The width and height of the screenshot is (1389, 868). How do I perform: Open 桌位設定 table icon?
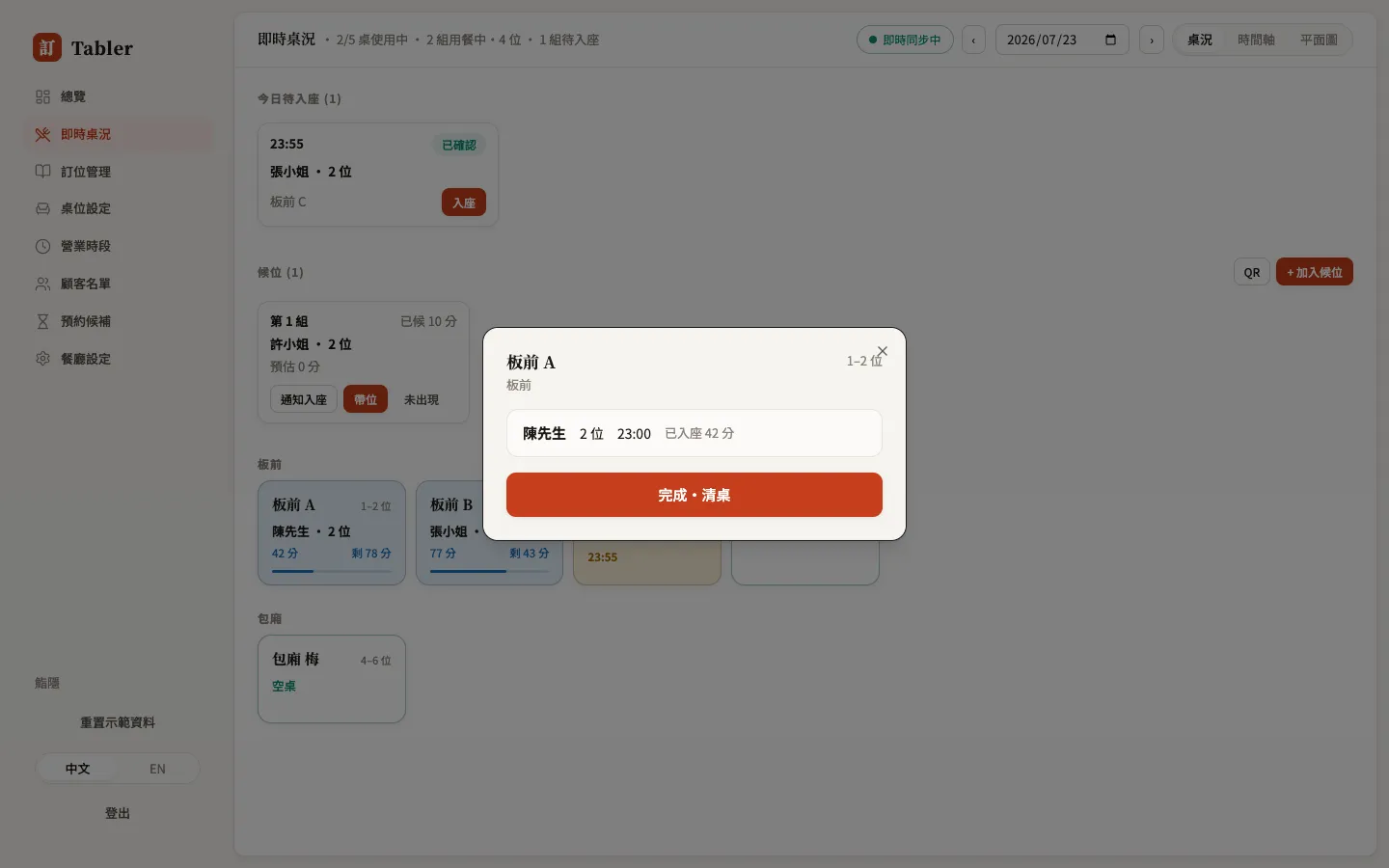pos(42,208)
